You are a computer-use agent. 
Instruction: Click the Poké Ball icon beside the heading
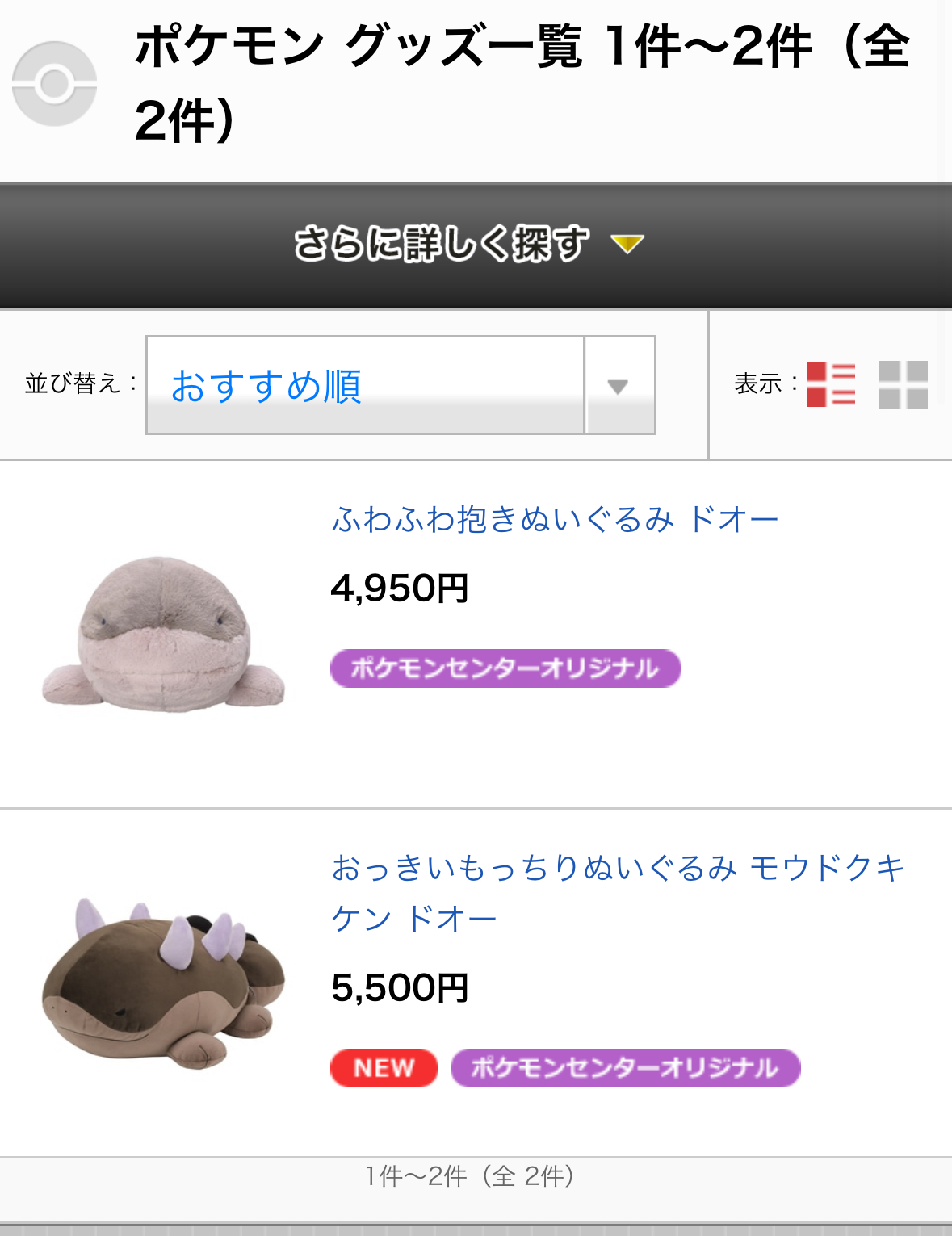point(54,84)
